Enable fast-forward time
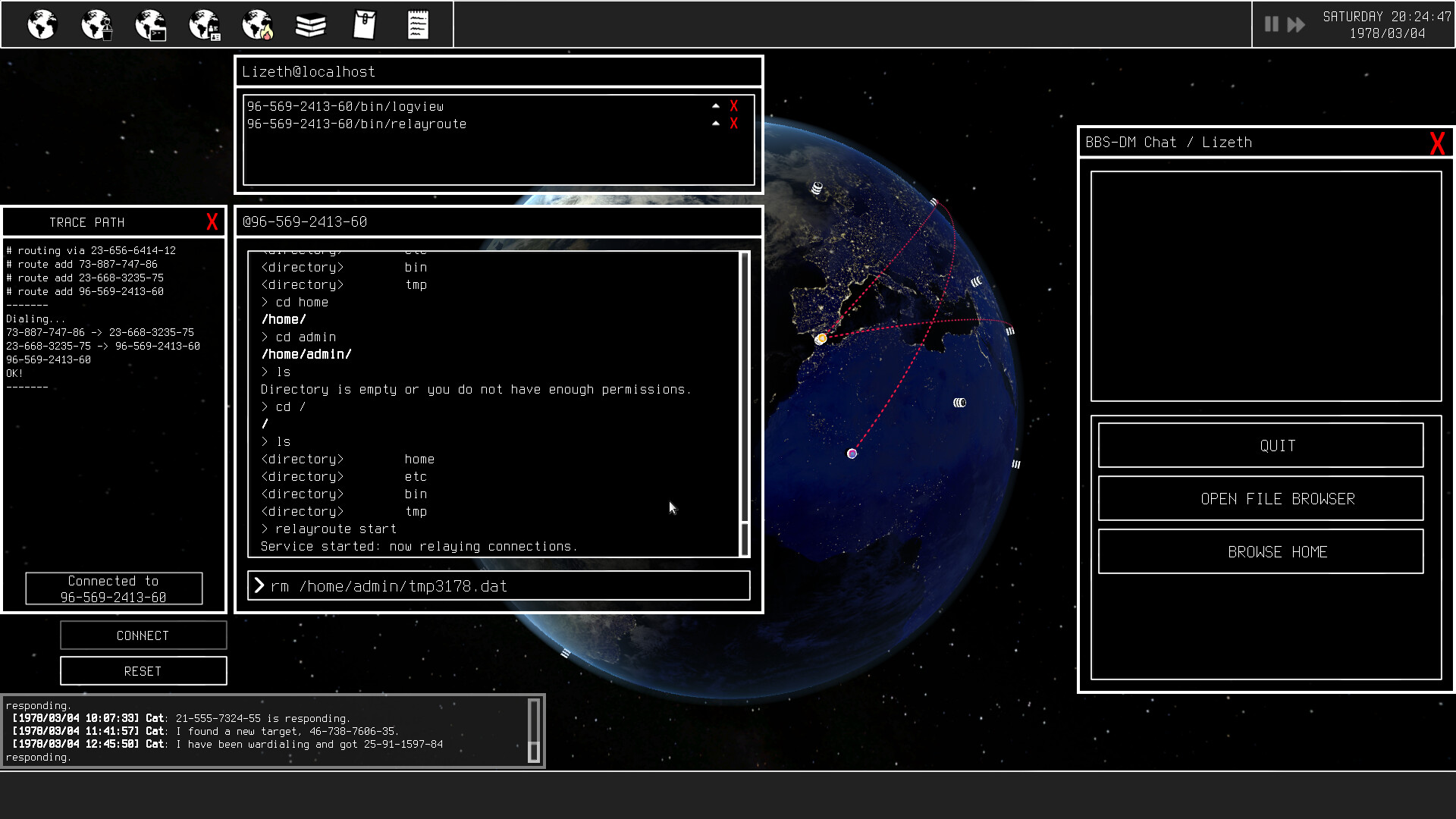The width and height of the screenshot is (1456, 819). 1294,24
